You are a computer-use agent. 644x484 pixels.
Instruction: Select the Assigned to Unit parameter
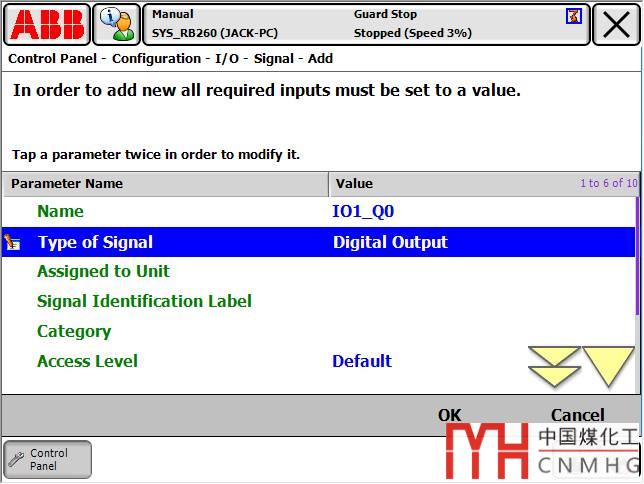(103, 271)
